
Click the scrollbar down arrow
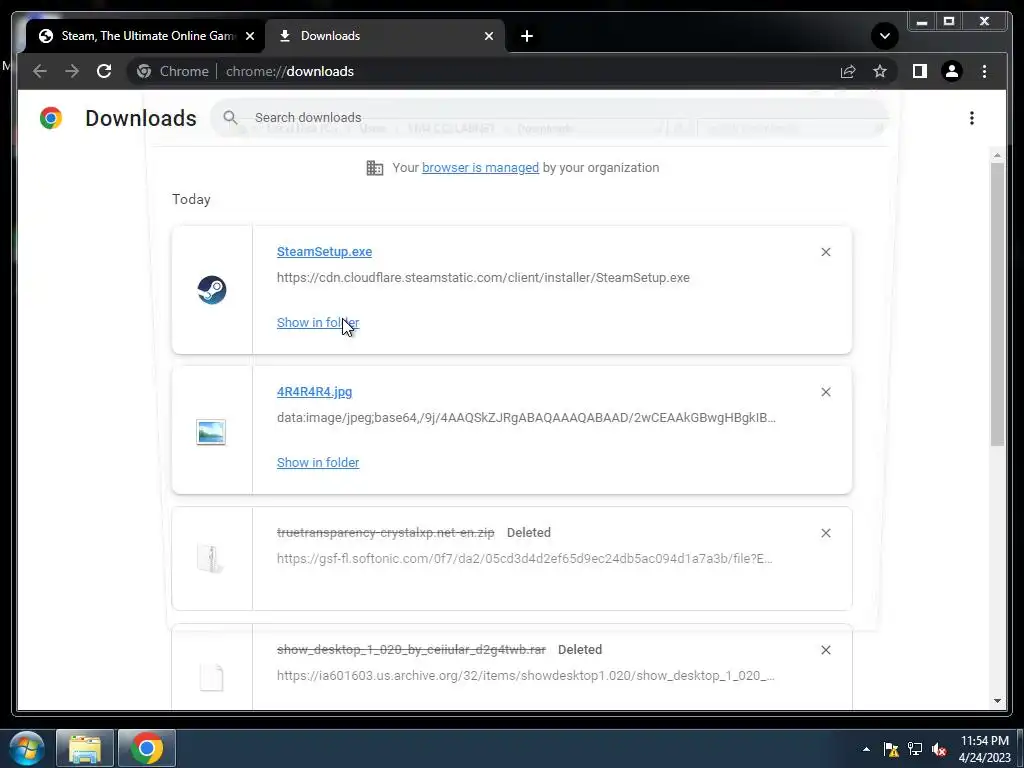tap(997, 701)
